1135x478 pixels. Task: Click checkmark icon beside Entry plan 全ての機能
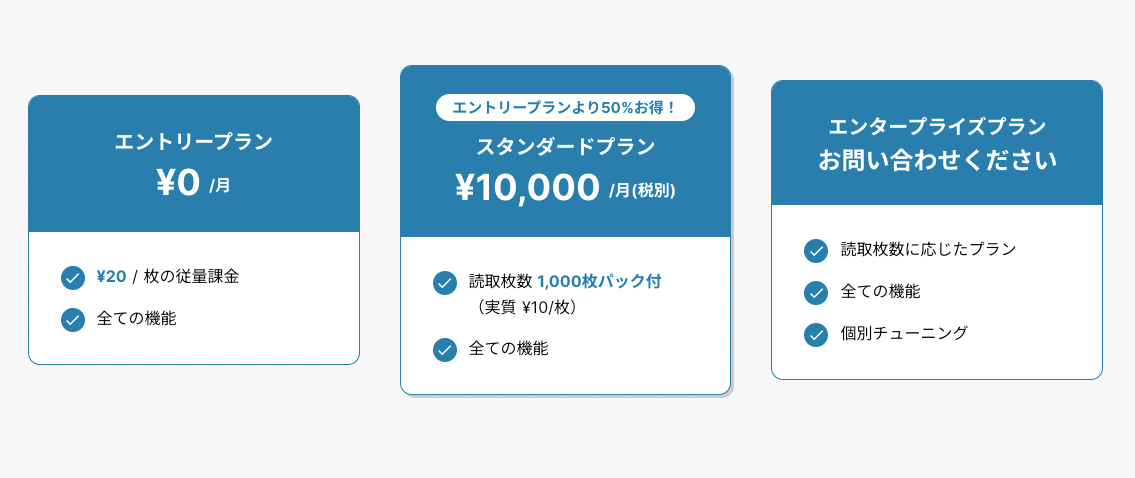[x=73, y=320]
